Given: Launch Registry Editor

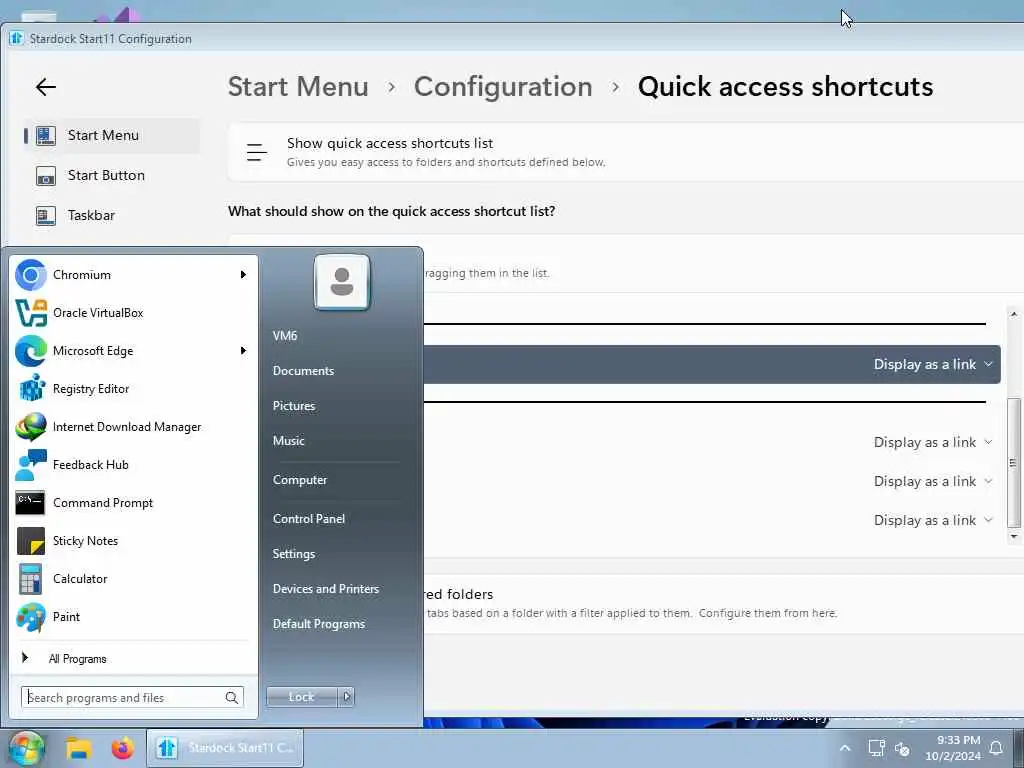Looking at the screenshot, I should [131, 389].
